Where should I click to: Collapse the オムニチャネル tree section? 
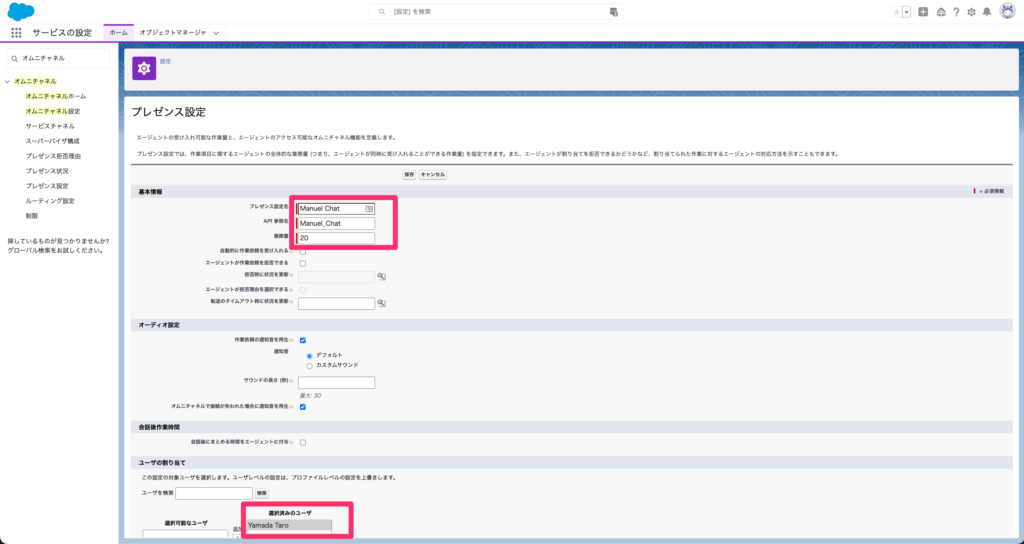pos(7,81)
